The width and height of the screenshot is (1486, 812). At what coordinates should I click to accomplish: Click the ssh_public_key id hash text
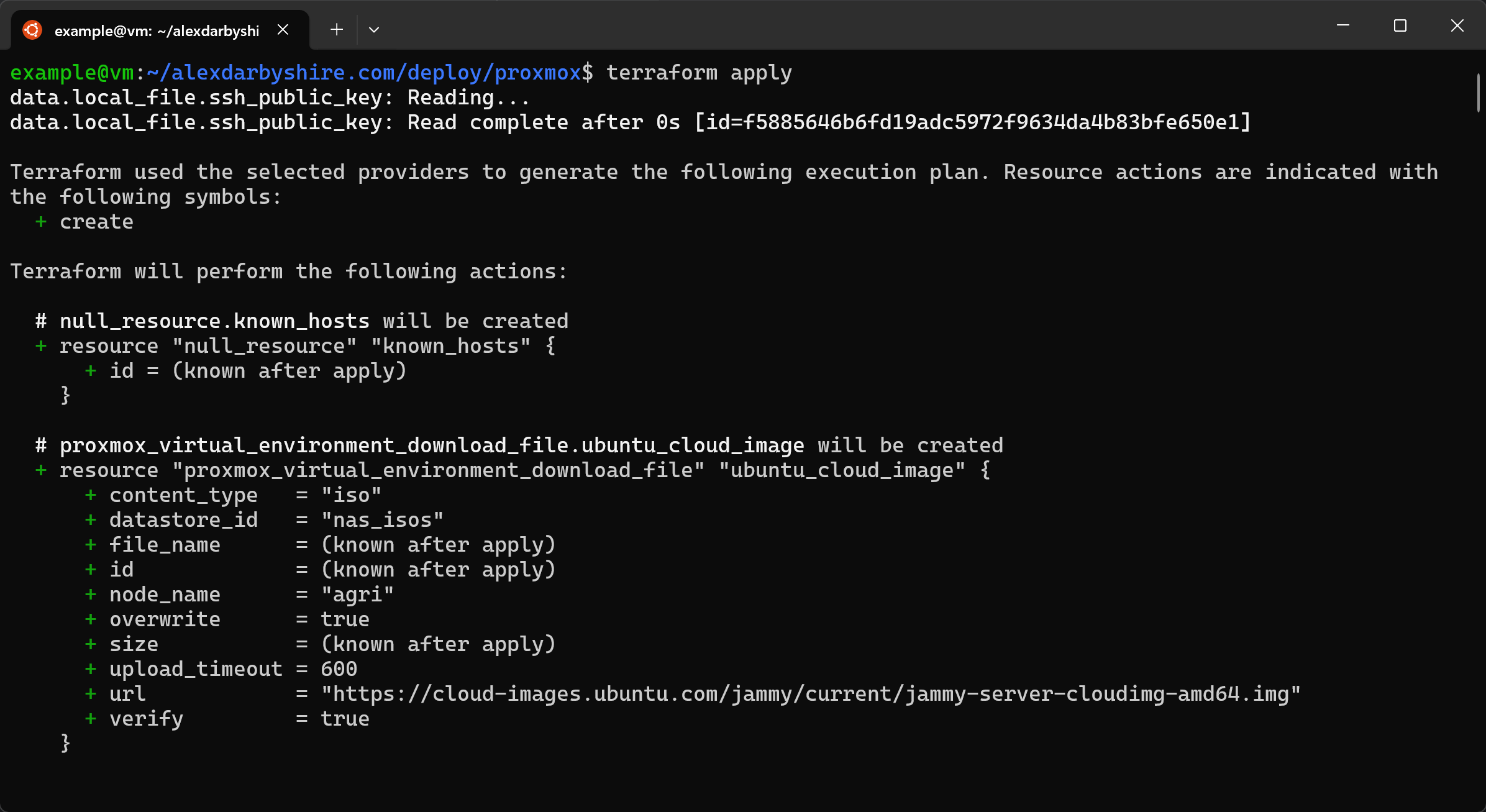pyautogui.click(x=972, y=122)
